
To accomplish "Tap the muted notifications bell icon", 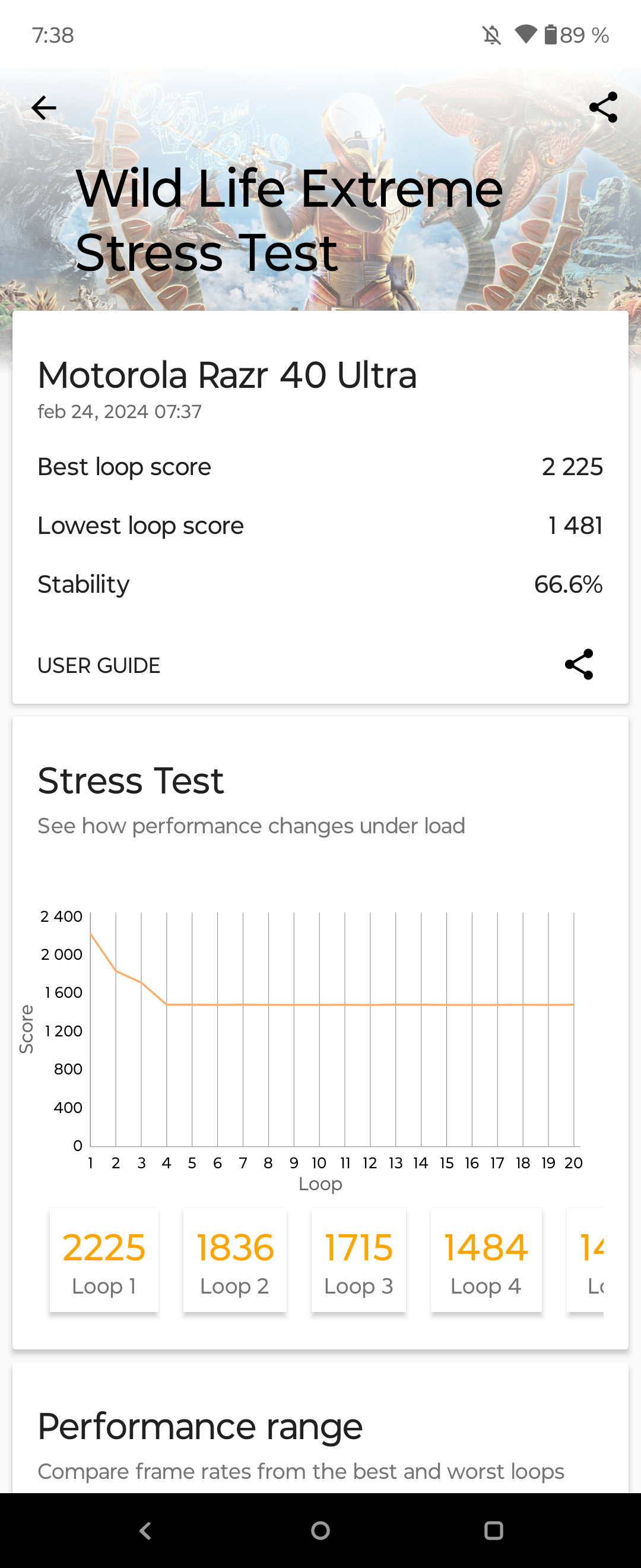I will [x=492, y=35].
